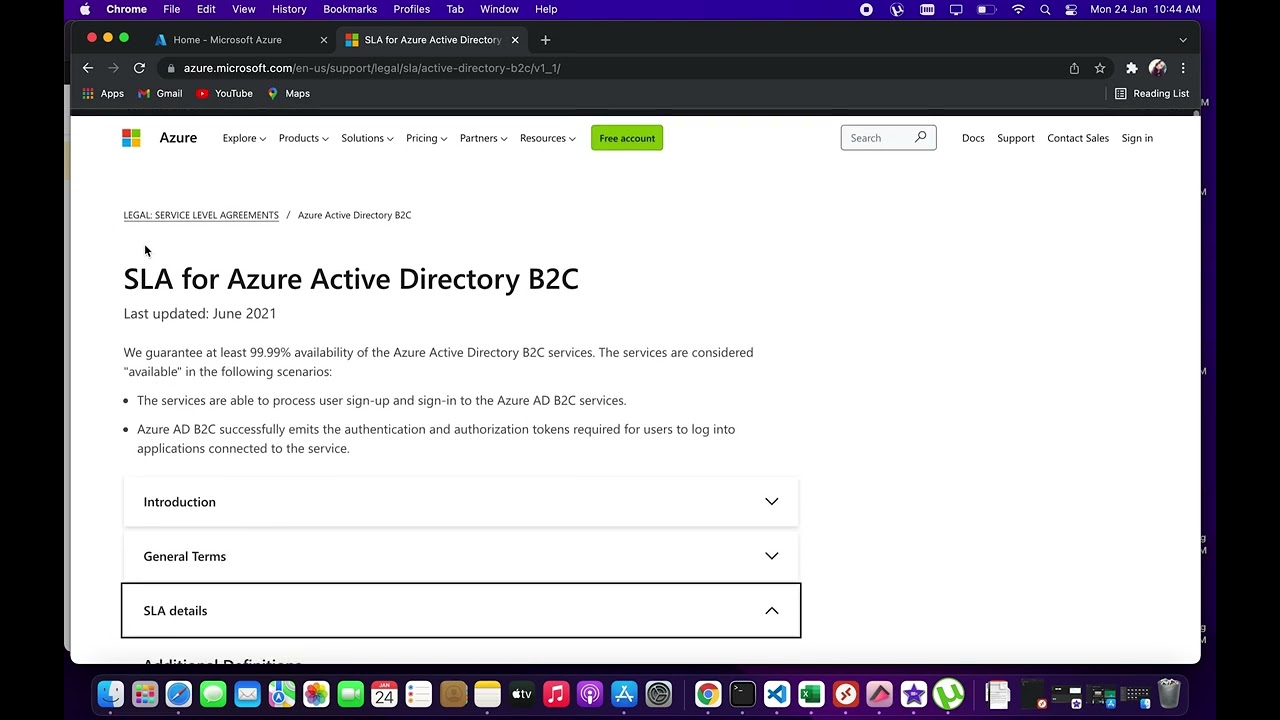The width and height of the screenshot is (1280, 720).
Task: Open the Profiles menu
Action: pos(411,9)
